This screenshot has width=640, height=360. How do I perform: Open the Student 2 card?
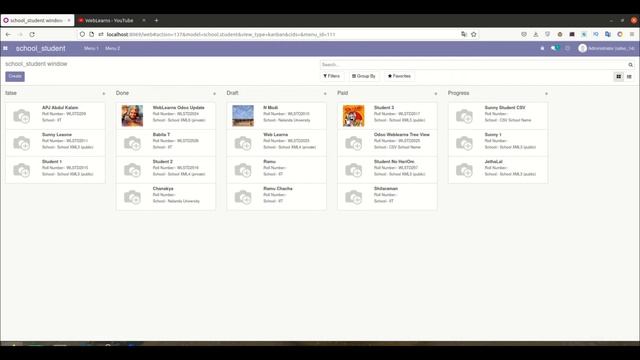[166, 170]
